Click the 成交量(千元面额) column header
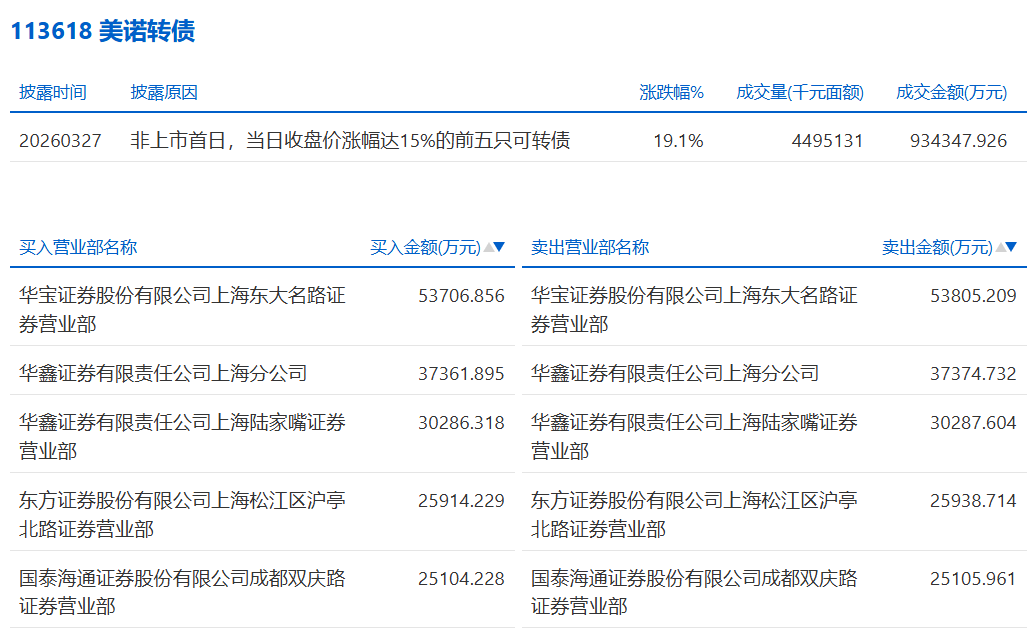 tap(799, 92)
